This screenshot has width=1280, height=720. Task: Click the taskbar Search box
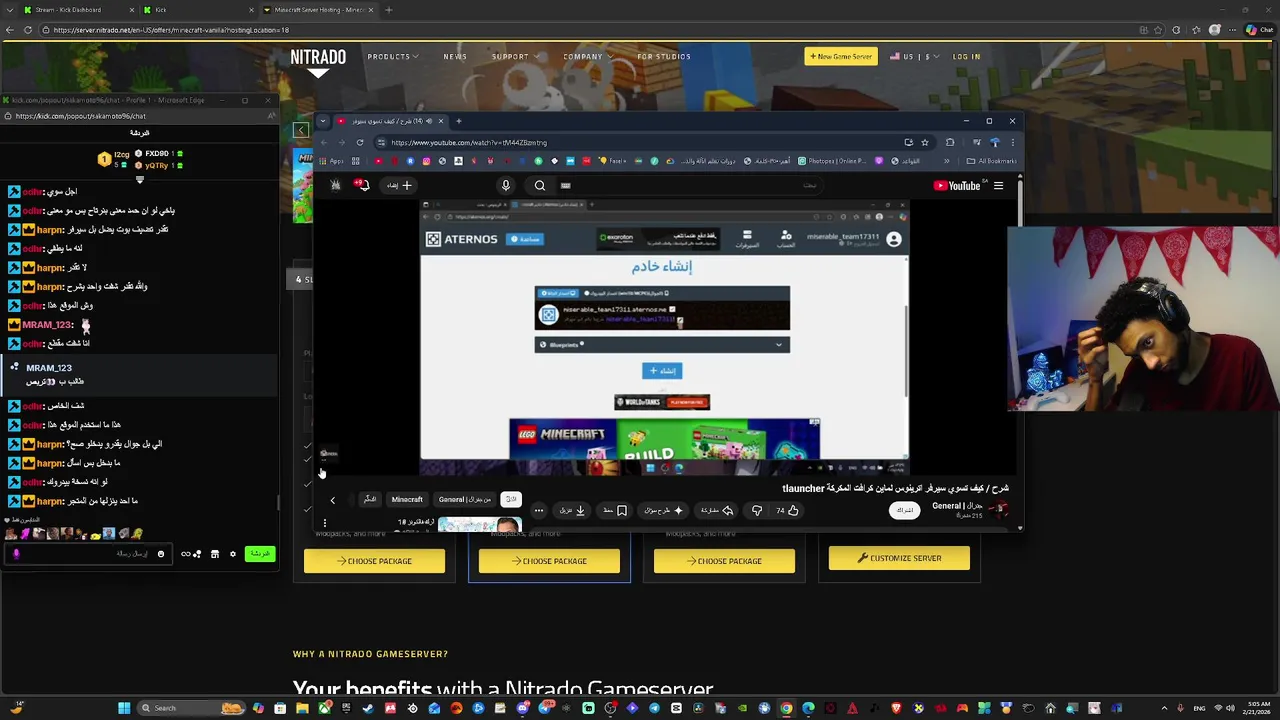click(x=190, y=708)
